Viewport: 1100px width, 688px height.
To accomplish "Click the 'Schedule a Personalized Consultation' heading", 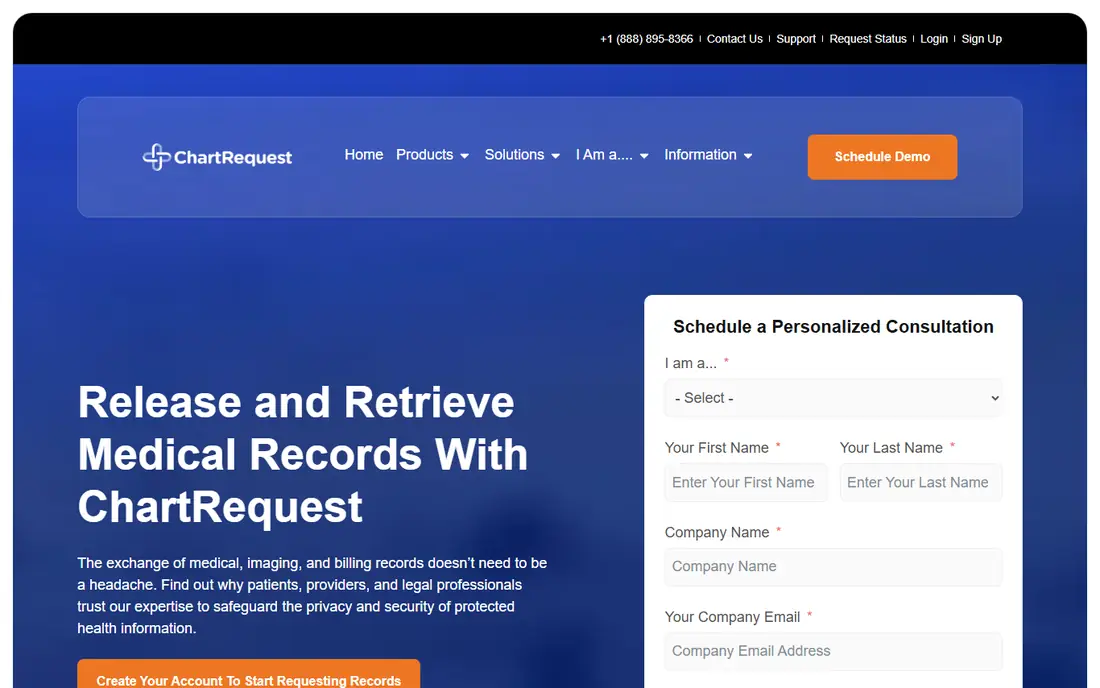I will pyautogui.click(x=833, y=327).
